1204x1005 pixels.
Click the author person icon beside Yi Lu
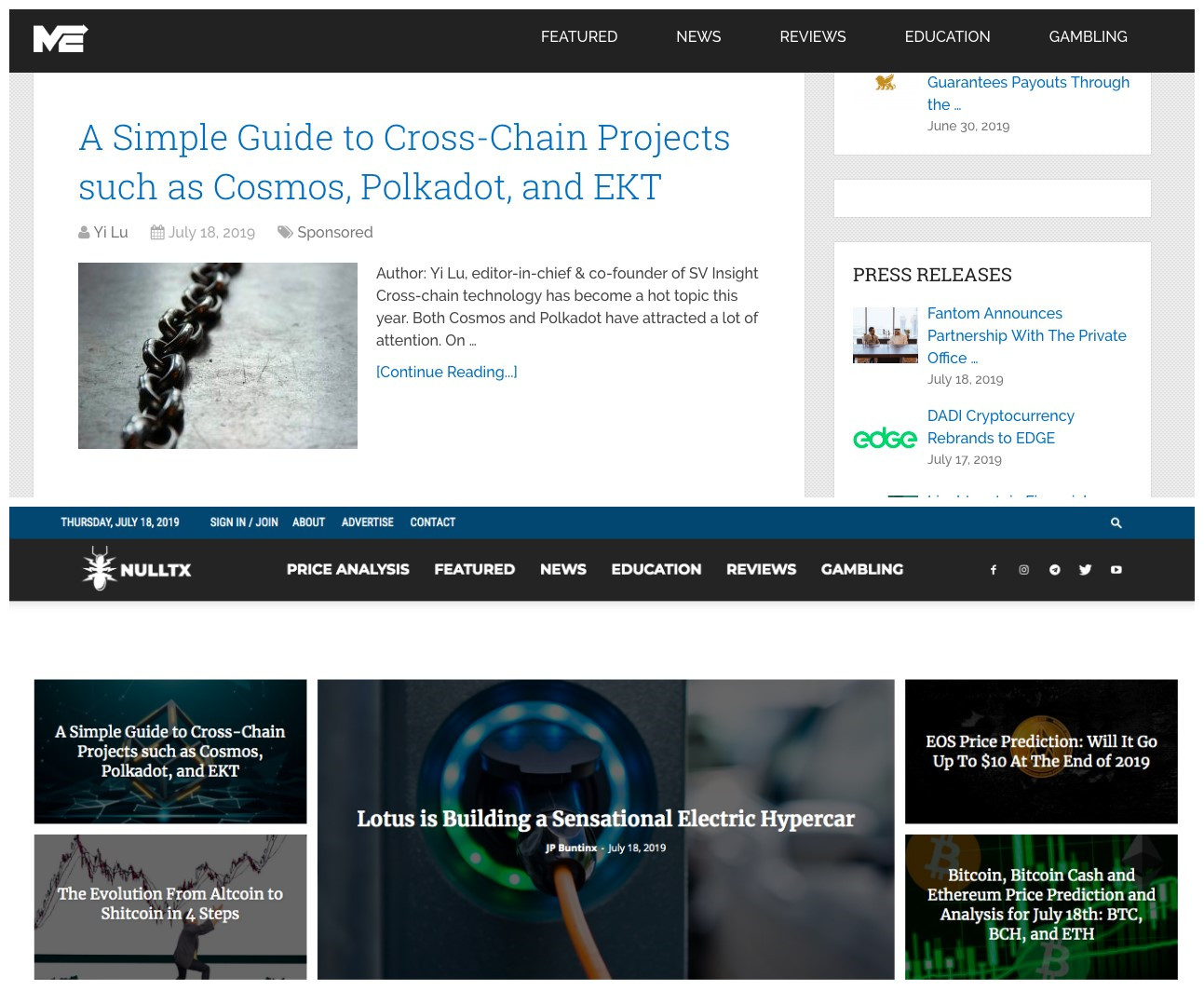(84, 233)
